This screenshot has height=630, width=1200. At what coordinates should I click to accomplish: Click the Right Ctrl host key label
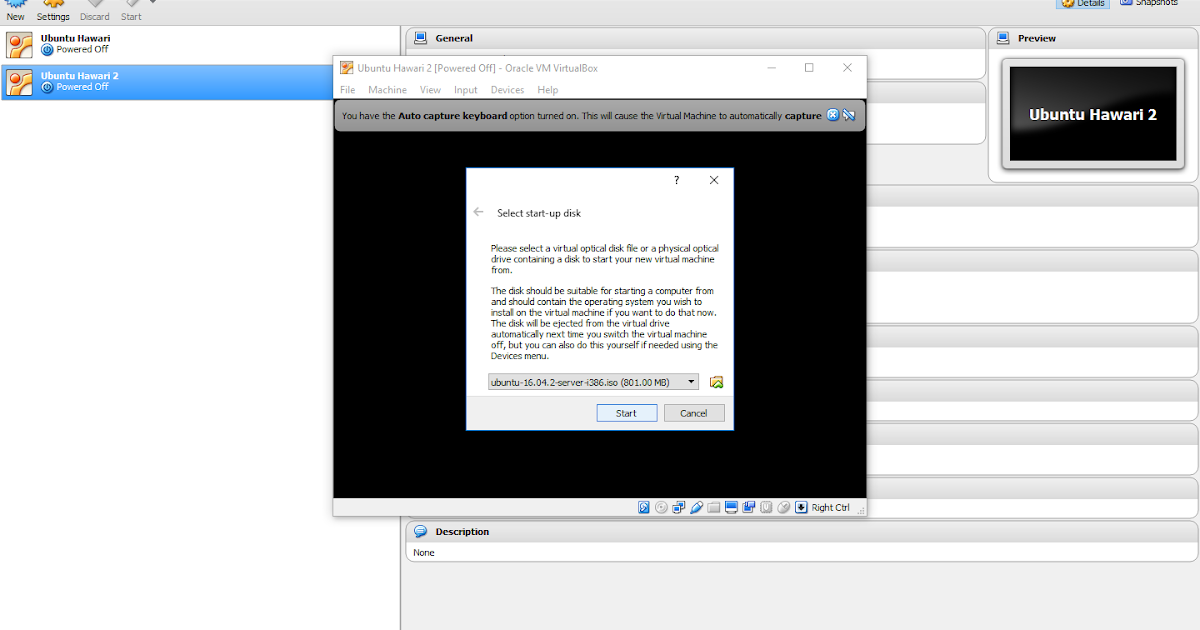tap(831, 507)
